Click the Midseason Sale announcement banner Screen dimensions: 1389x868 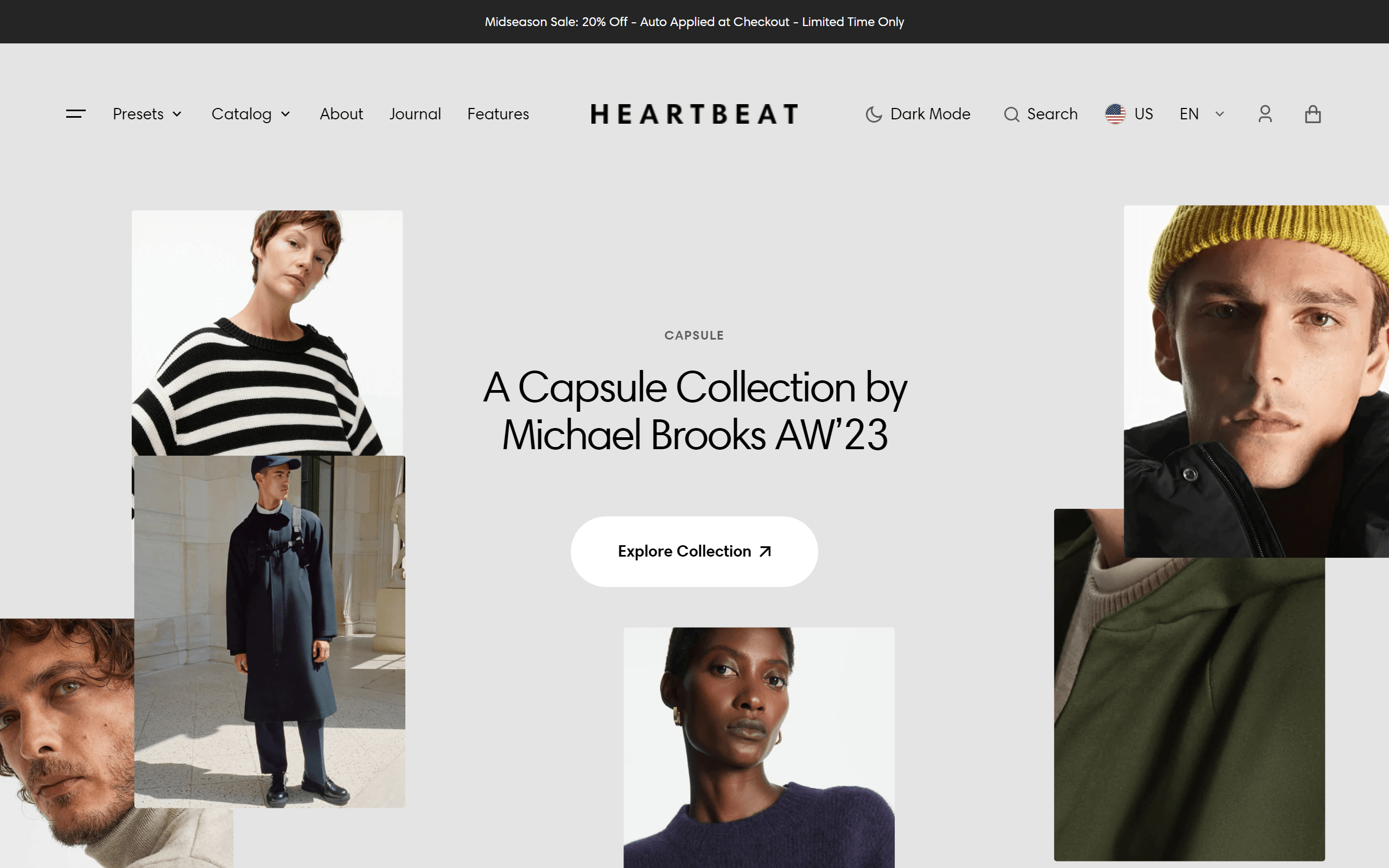click(x=694, y=22)
